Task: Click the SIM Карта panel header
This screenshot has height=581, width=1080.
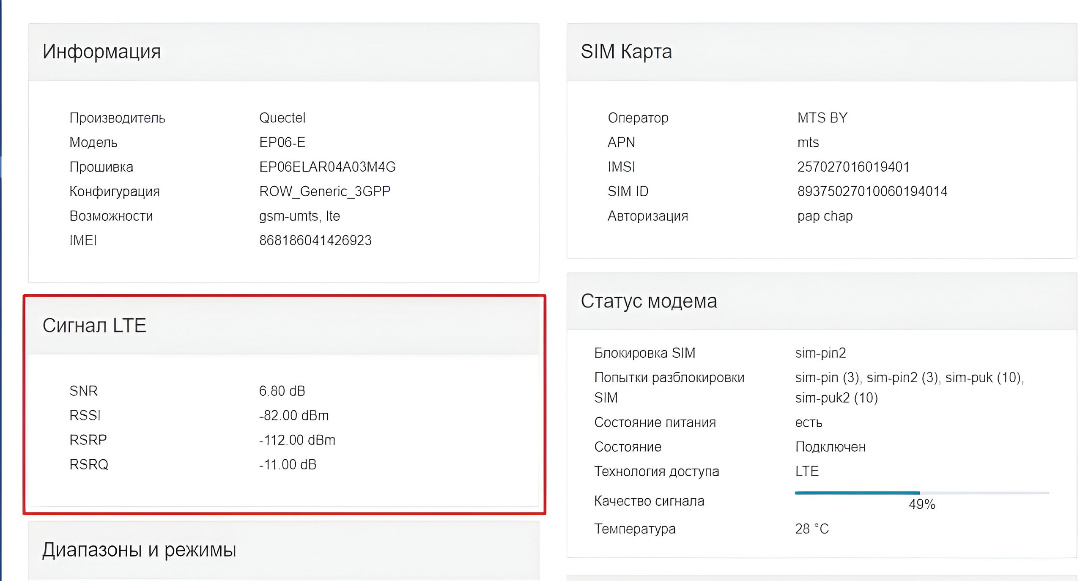Action: tap(626, 52)
